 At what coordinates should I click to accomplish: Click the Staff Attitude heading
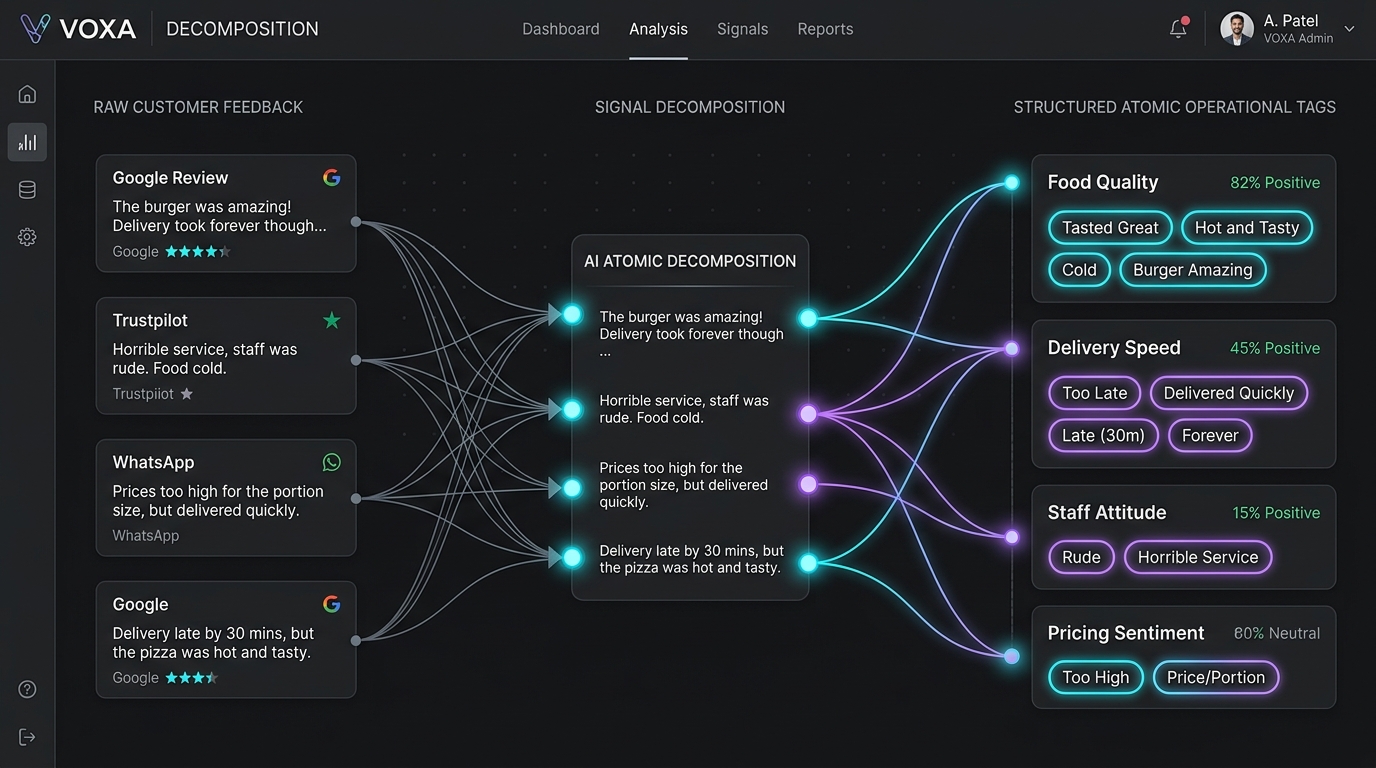coord(1107,512)
